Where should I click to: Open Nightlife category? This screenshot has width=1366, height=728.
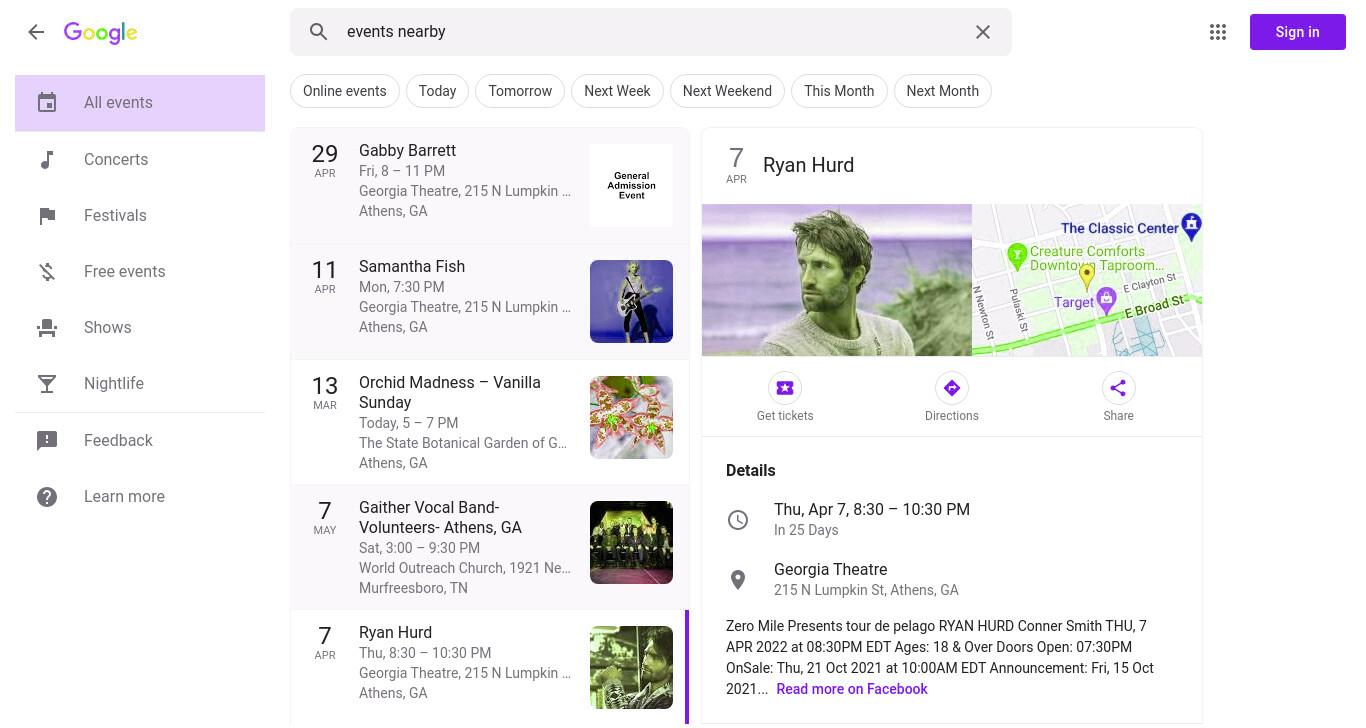click(x=140, y=383)
